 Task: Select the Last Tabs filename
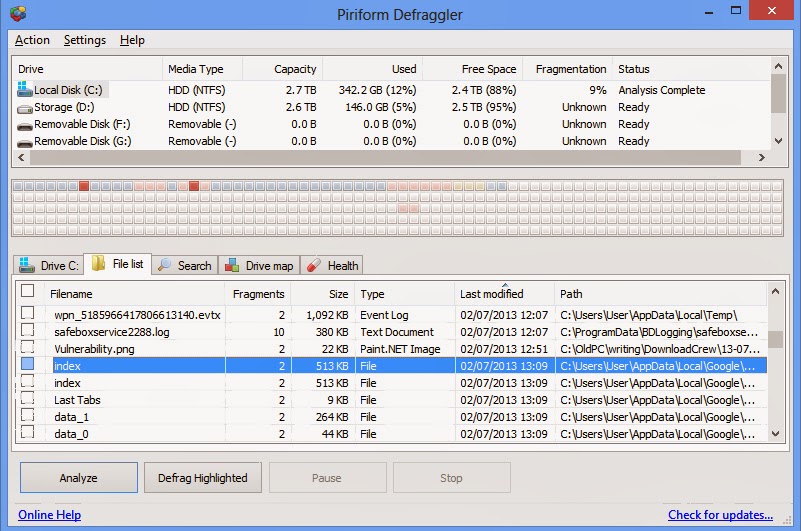77,400
